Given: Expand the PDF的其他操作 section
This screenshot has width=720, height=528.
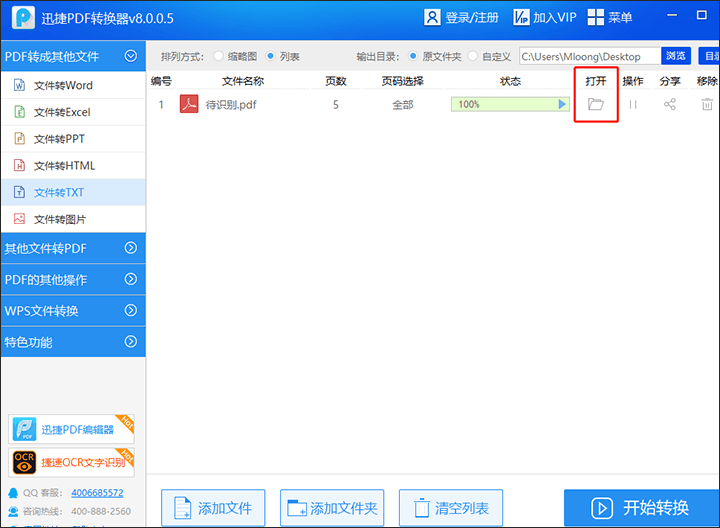Looking at the screenshot, I should pyautogui.click(x=131, y=279).
